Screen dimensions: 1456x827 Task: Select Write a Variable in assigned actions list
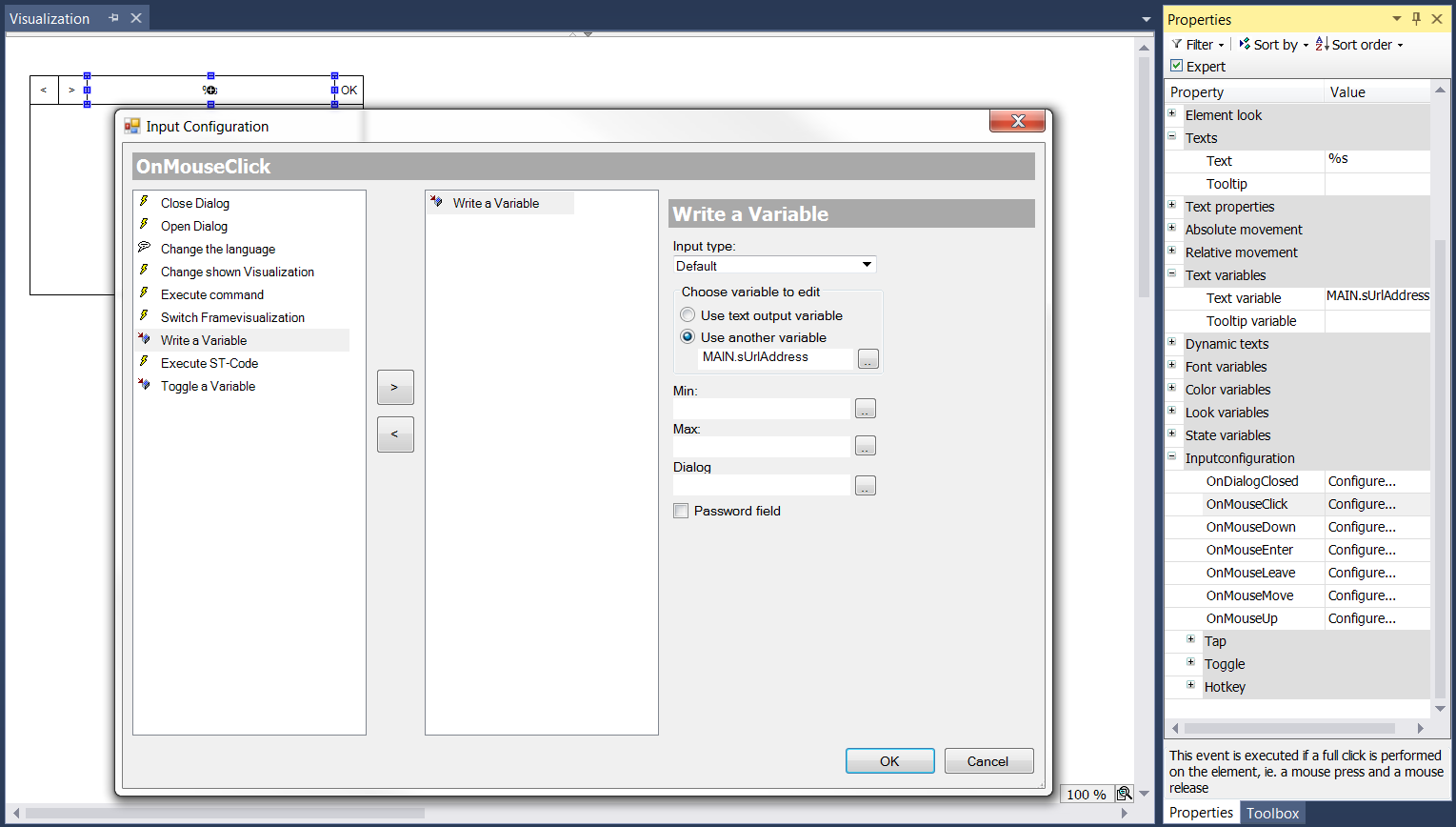pos(495,203)
